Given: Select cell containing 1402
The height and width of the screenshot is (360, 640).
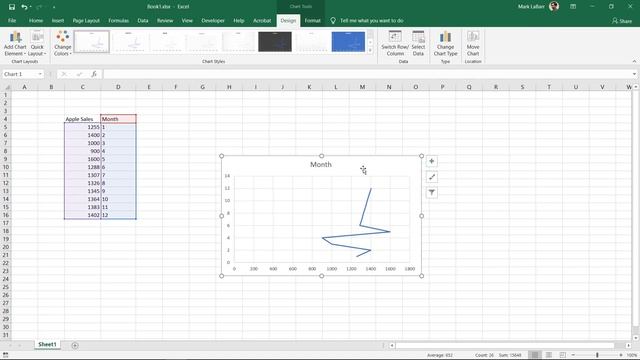Looking at the screenshot, I should [82, 215].
